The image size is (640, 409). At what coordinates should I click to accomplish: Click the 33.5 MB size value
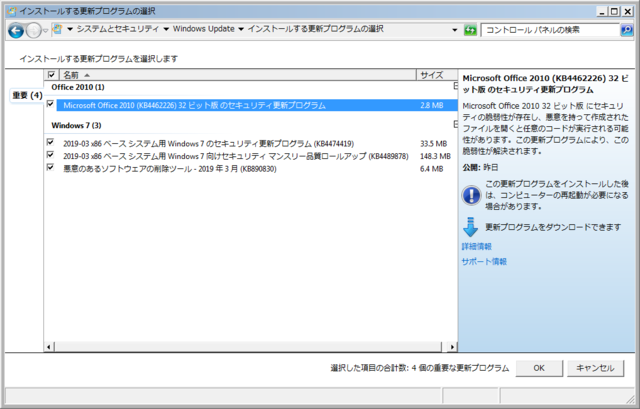click(433, 144)
